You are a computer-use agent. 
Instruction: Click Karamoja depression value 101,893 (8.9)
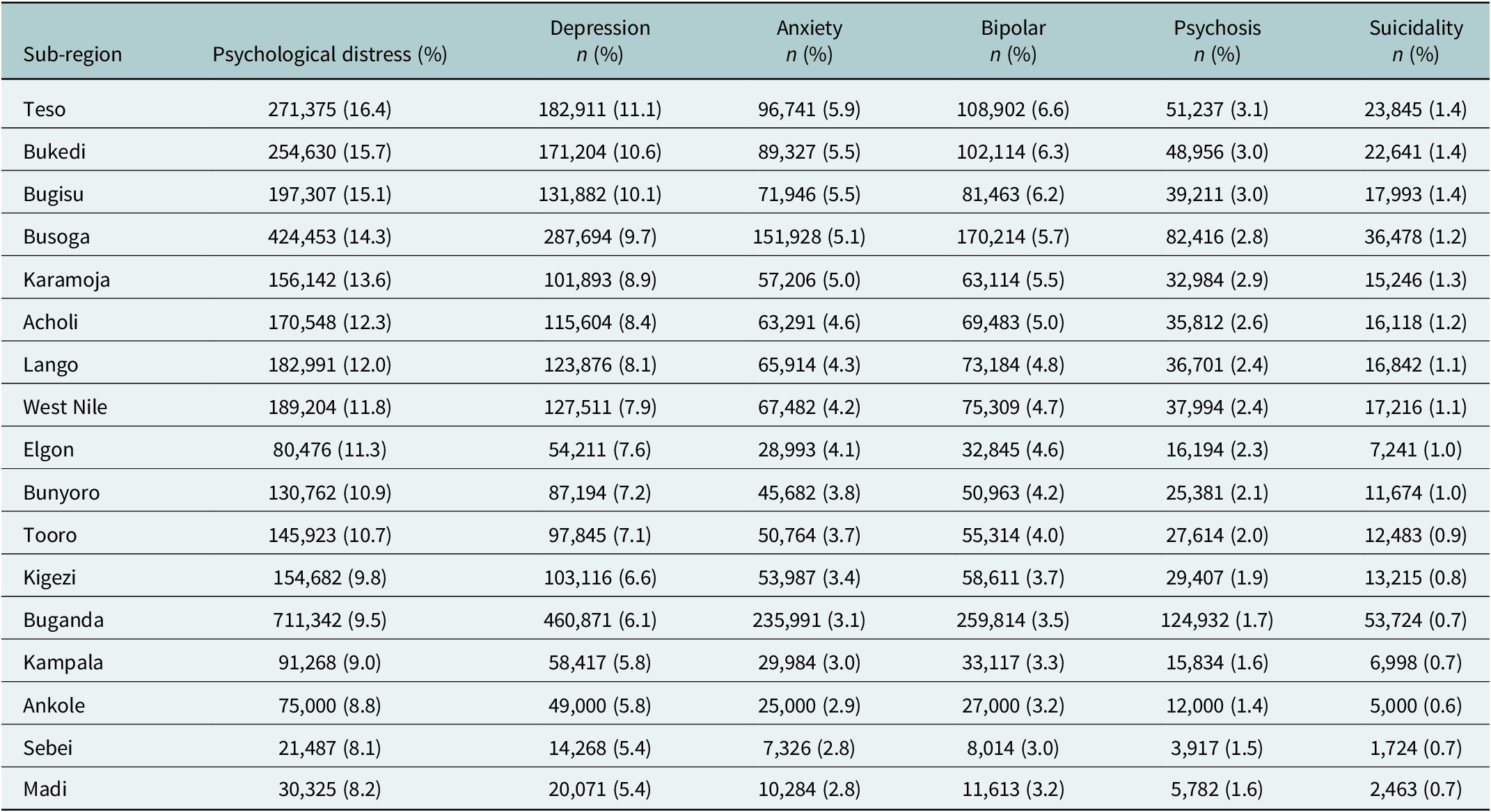click(x=600, y=279)
